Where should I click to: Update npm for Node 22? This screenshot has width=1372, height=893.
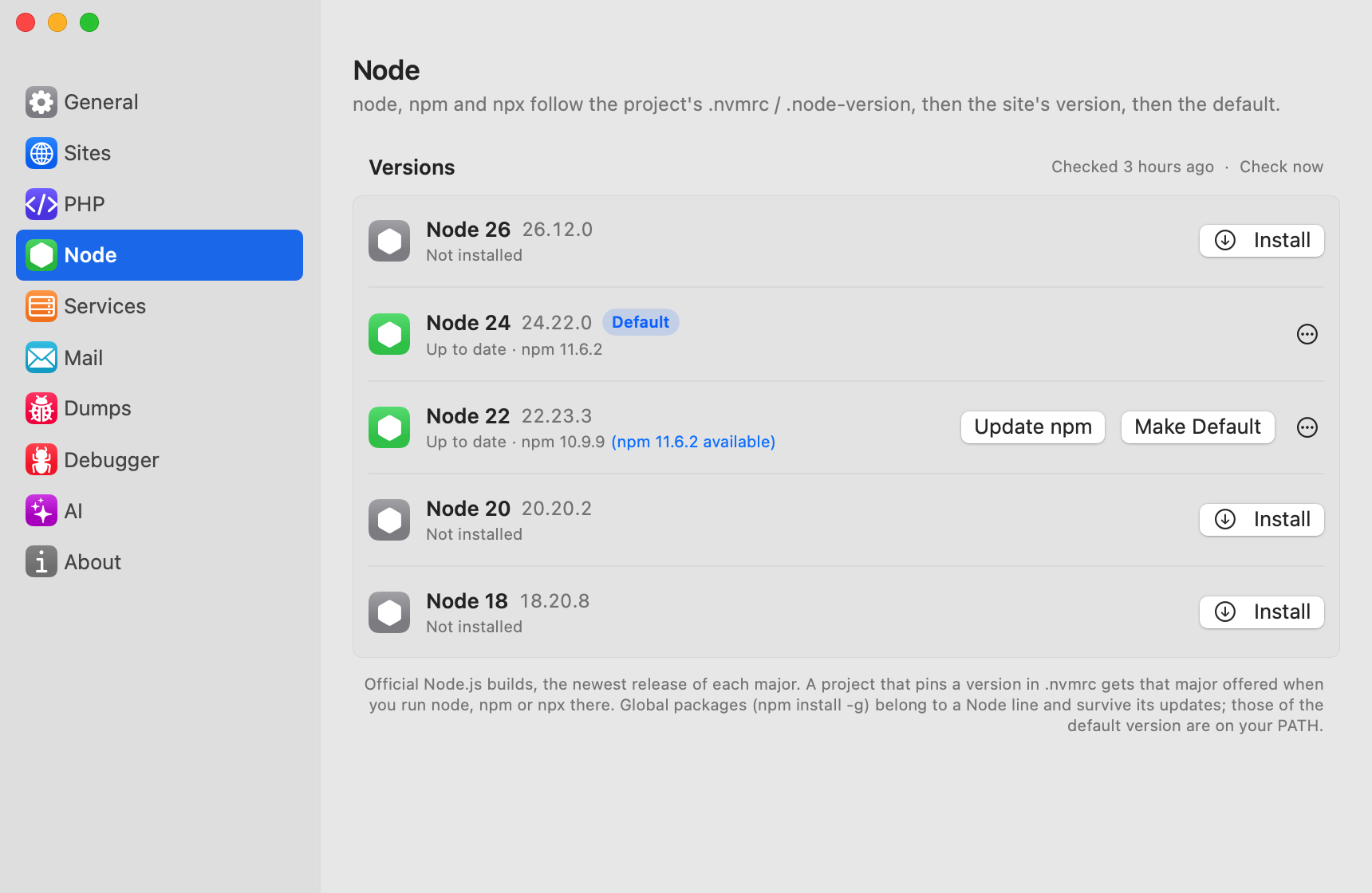coord(1033,427)
